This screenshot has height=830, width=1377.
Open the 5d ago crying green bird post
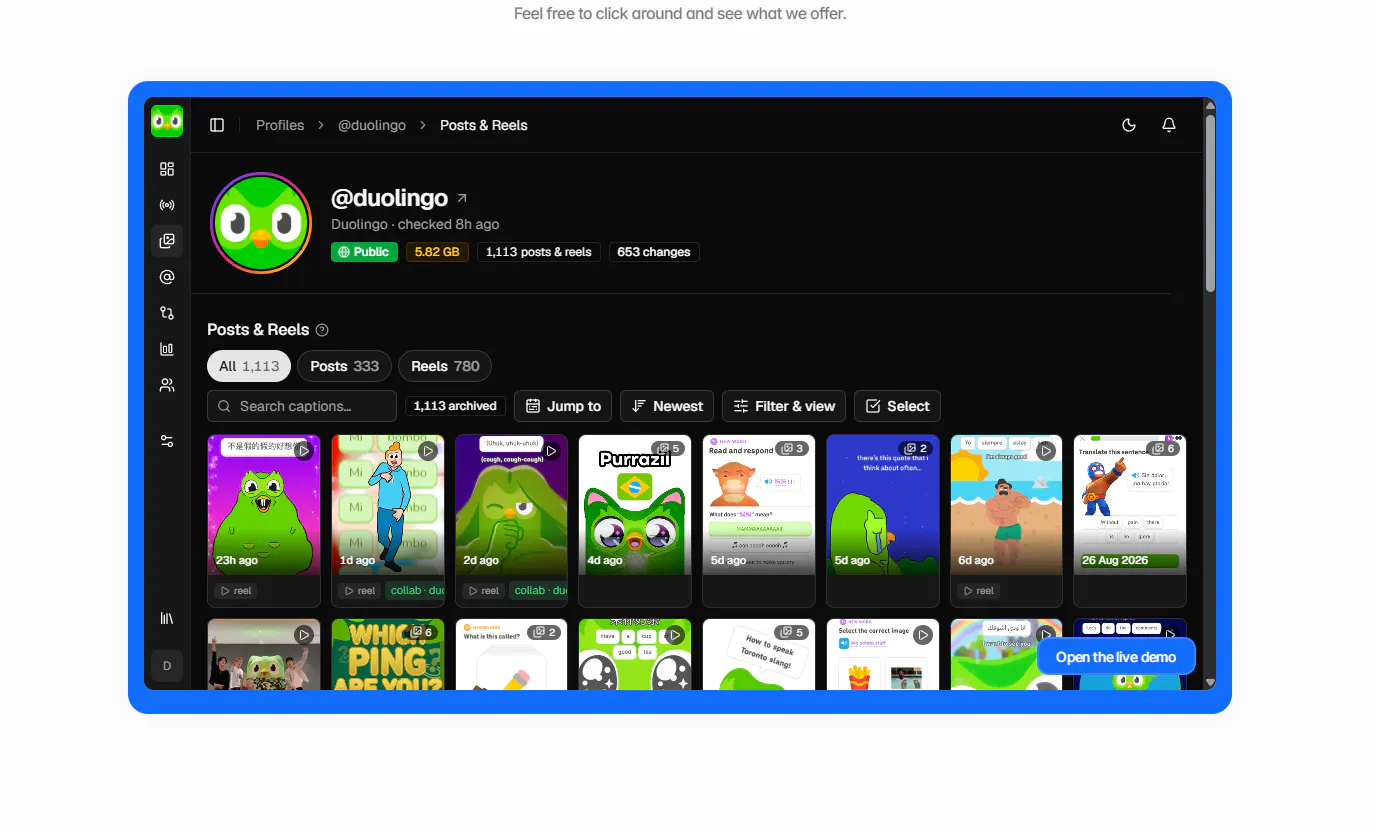click(x=883, y=505)
